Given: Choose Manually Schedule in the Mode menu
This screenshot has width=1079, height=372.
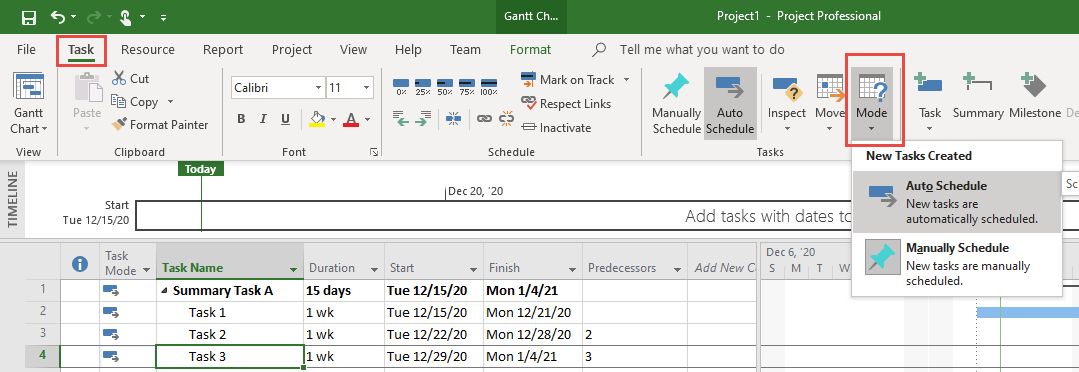Looking at the screenshot, I should pyautogui.click(x=956, y=264).
